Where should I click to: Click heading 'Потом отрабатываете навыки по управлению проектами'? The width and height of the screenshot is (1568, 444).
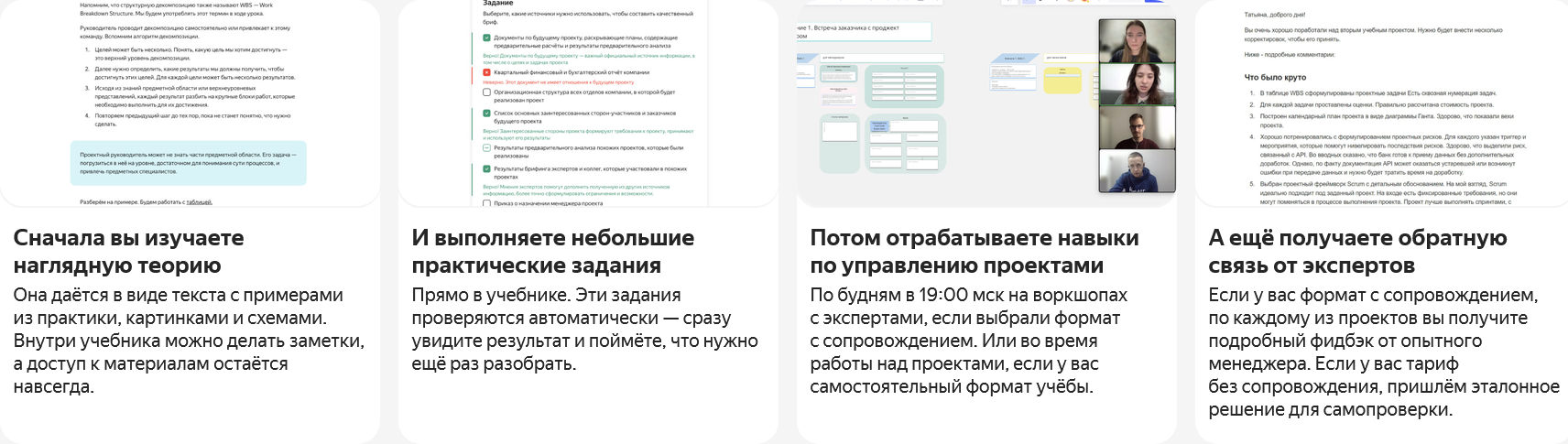[975, 252]
